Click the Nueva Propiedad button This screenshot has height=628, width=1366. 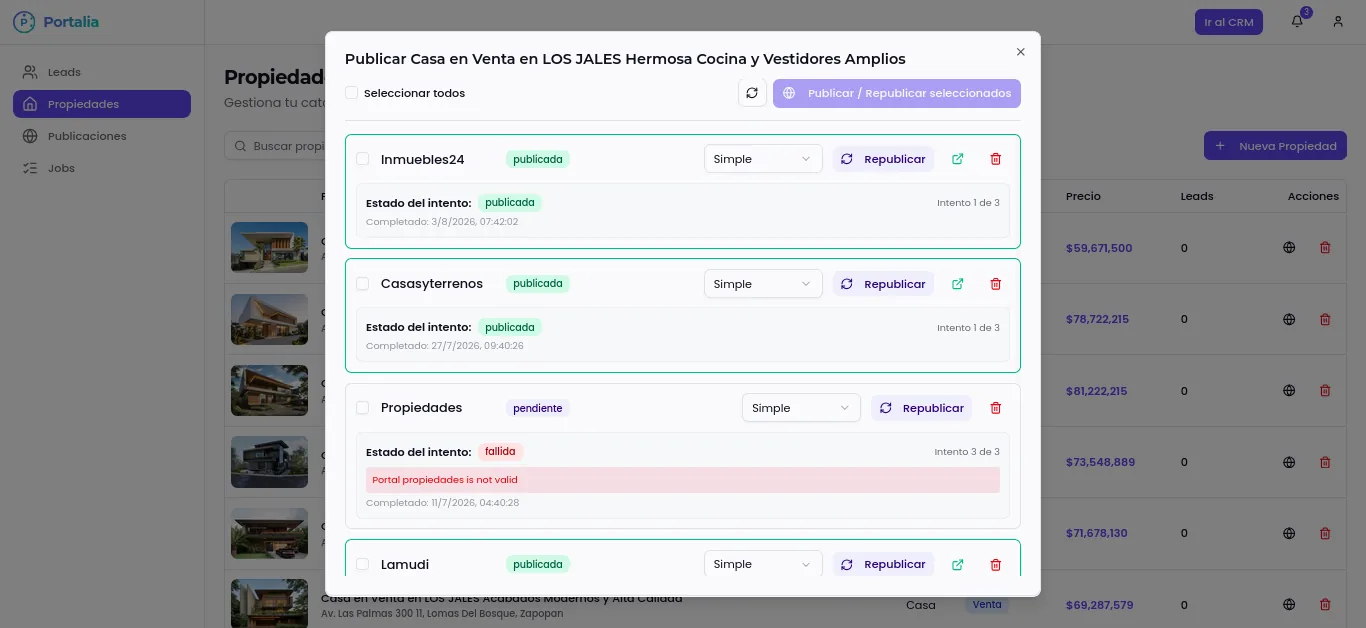coord(1275,146)
